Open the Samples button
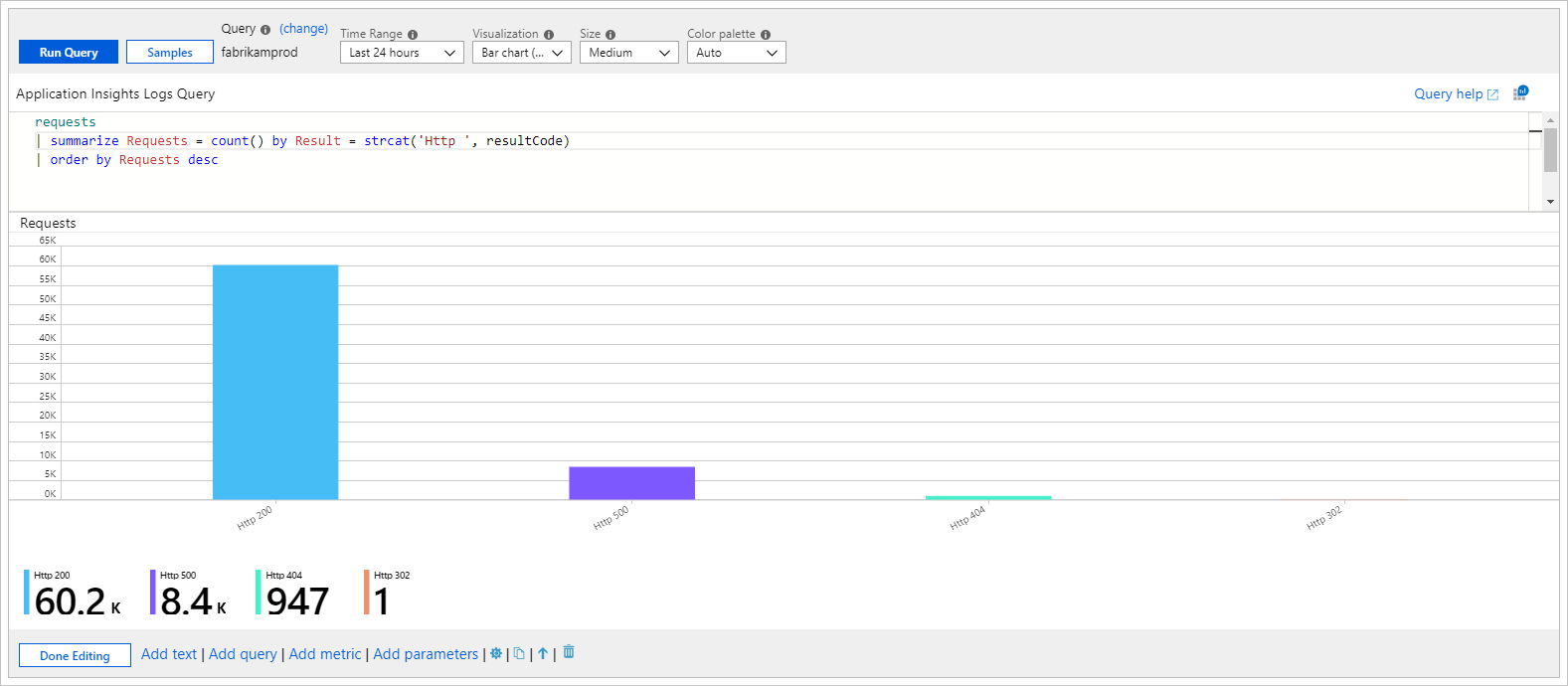Viewport: 1568px width, 686px height. [x=169, y=53]
